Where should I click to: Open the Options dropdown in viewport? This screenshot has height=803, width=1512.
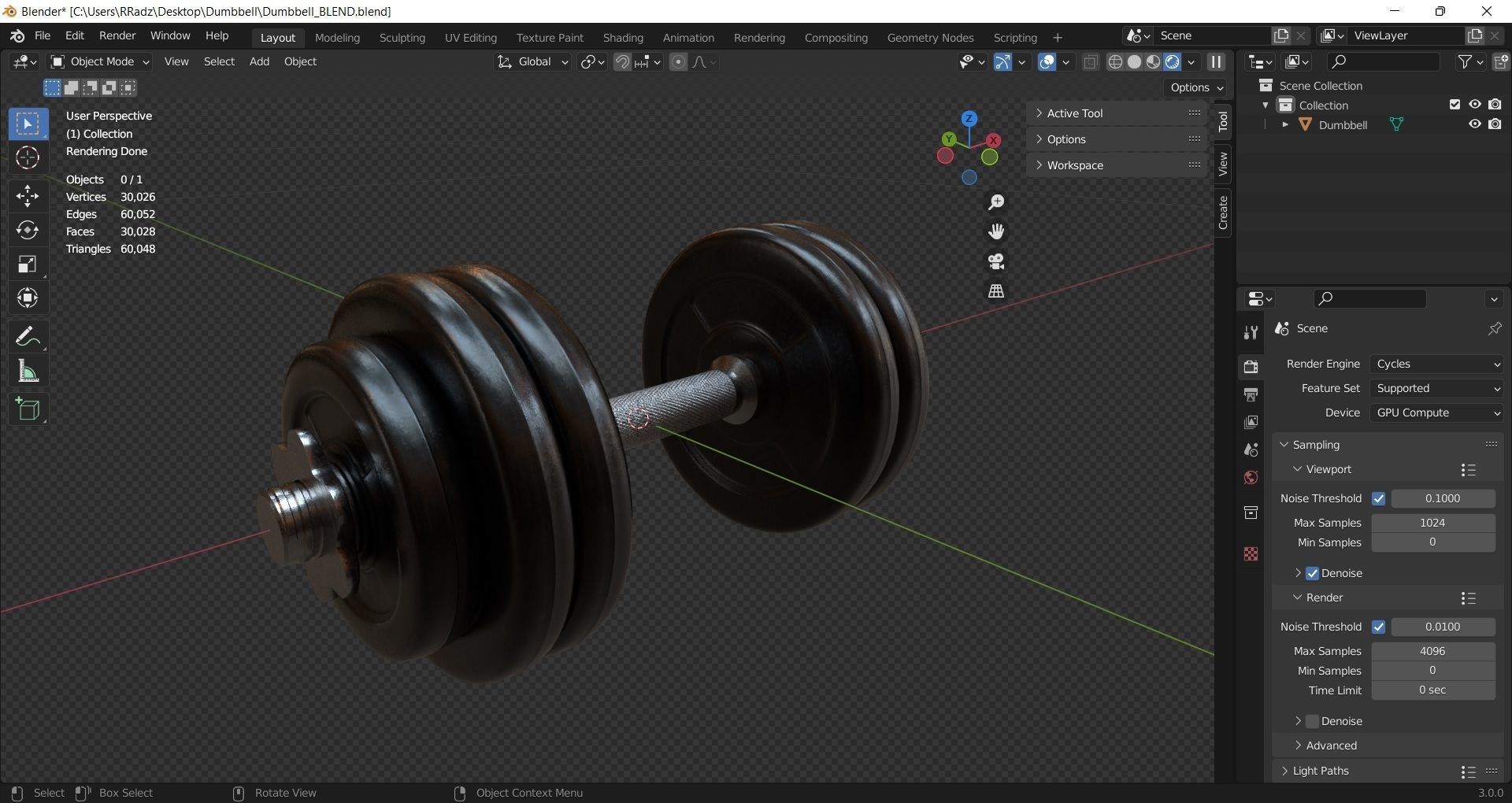coord(1195,87)
